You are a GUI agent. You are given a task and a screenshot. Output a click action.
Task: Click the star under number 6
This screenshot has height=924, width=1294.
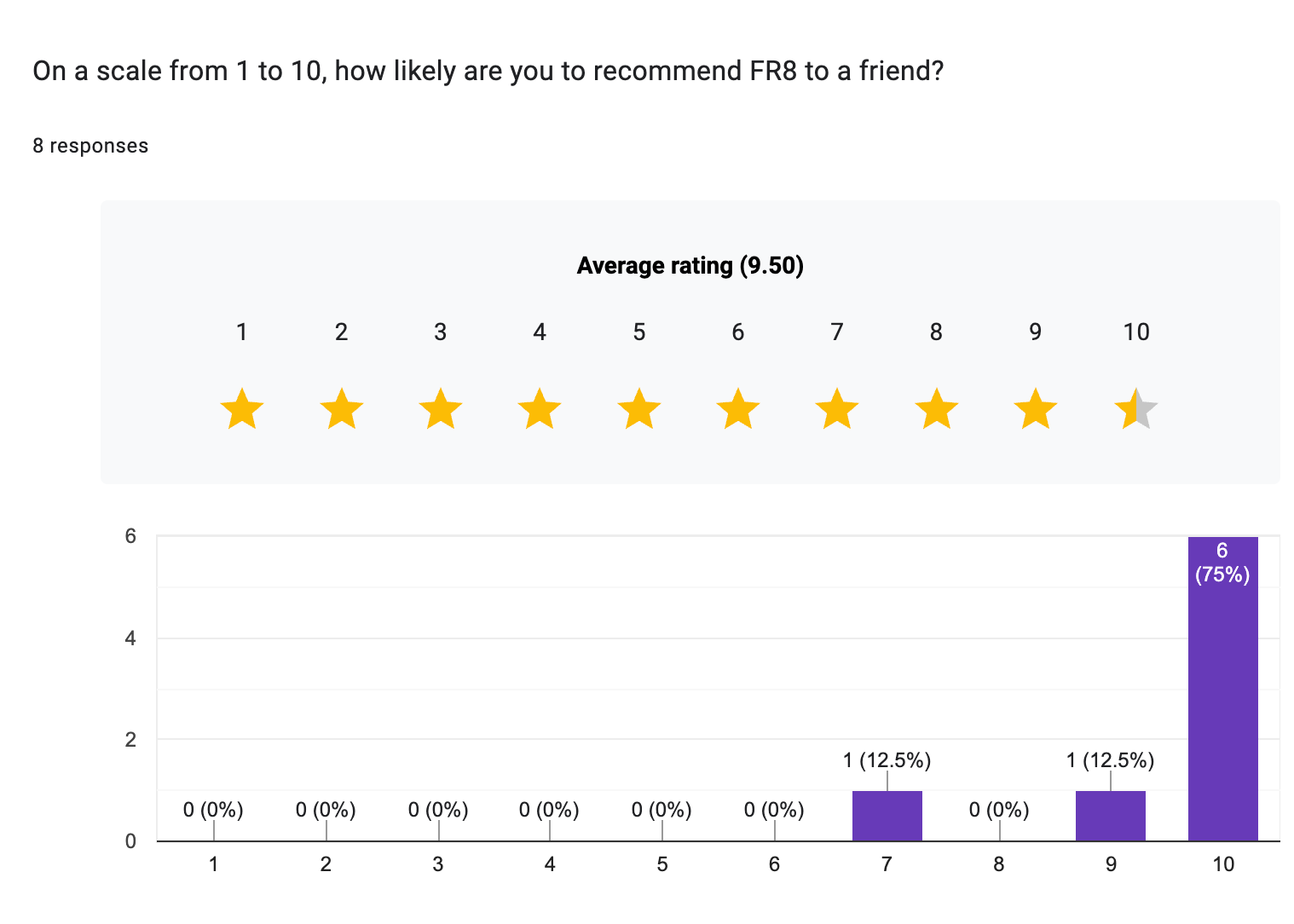(738, 409)
